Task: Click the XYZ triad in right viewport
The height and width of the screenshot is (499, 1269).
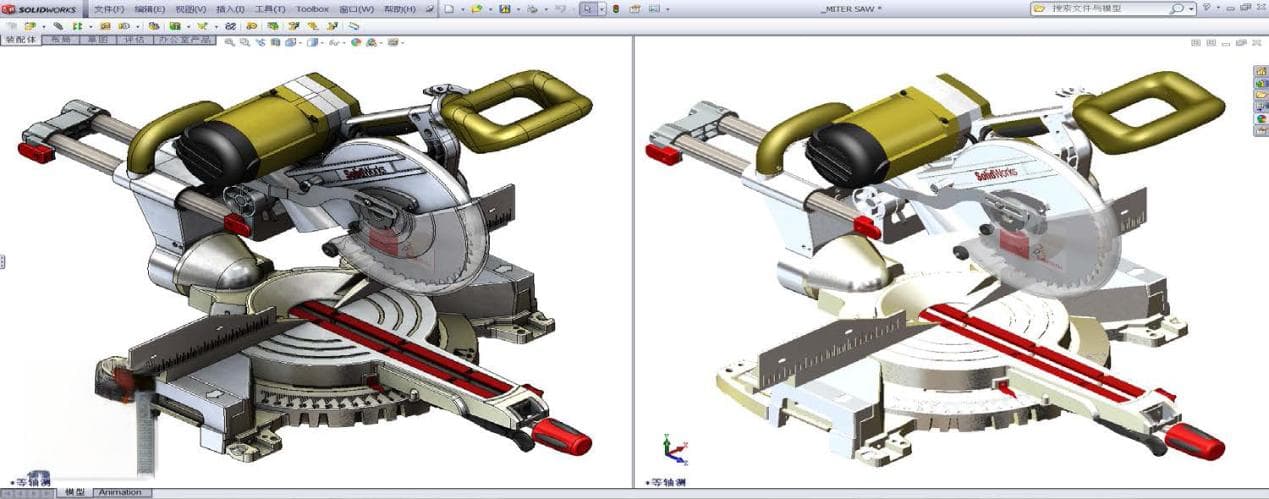Action: click(676, 451)
